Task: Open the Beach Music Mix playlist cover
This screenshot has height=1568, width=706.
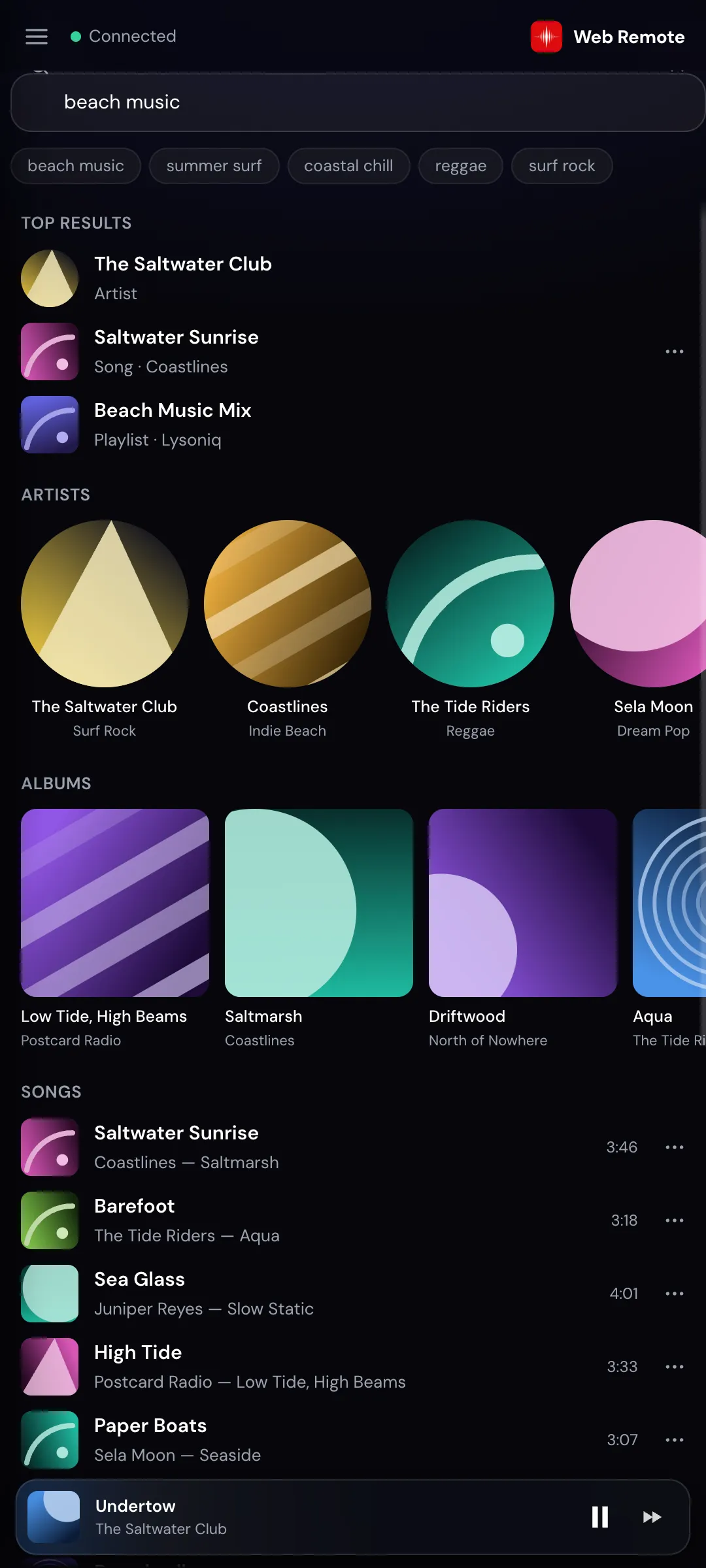Action: [50, 425]
